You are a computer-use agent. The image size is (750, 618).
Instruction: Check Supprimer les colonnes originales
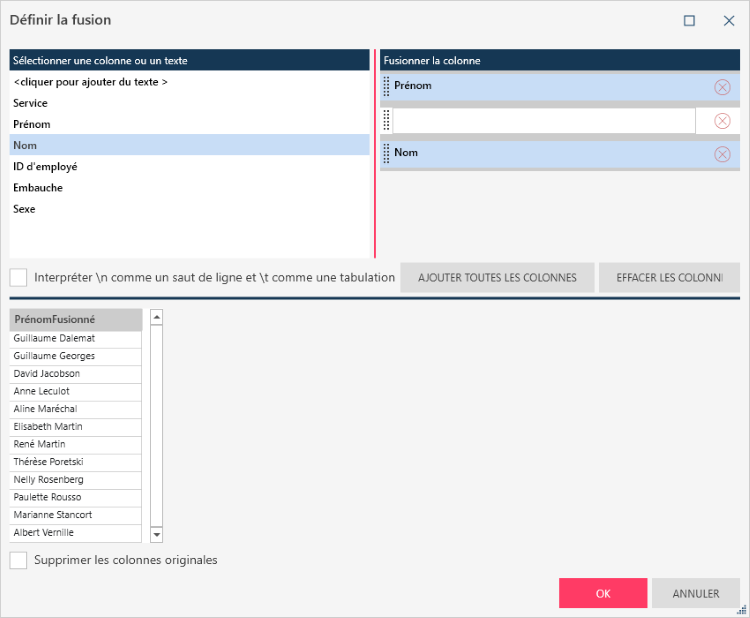[x=19, y=560]
